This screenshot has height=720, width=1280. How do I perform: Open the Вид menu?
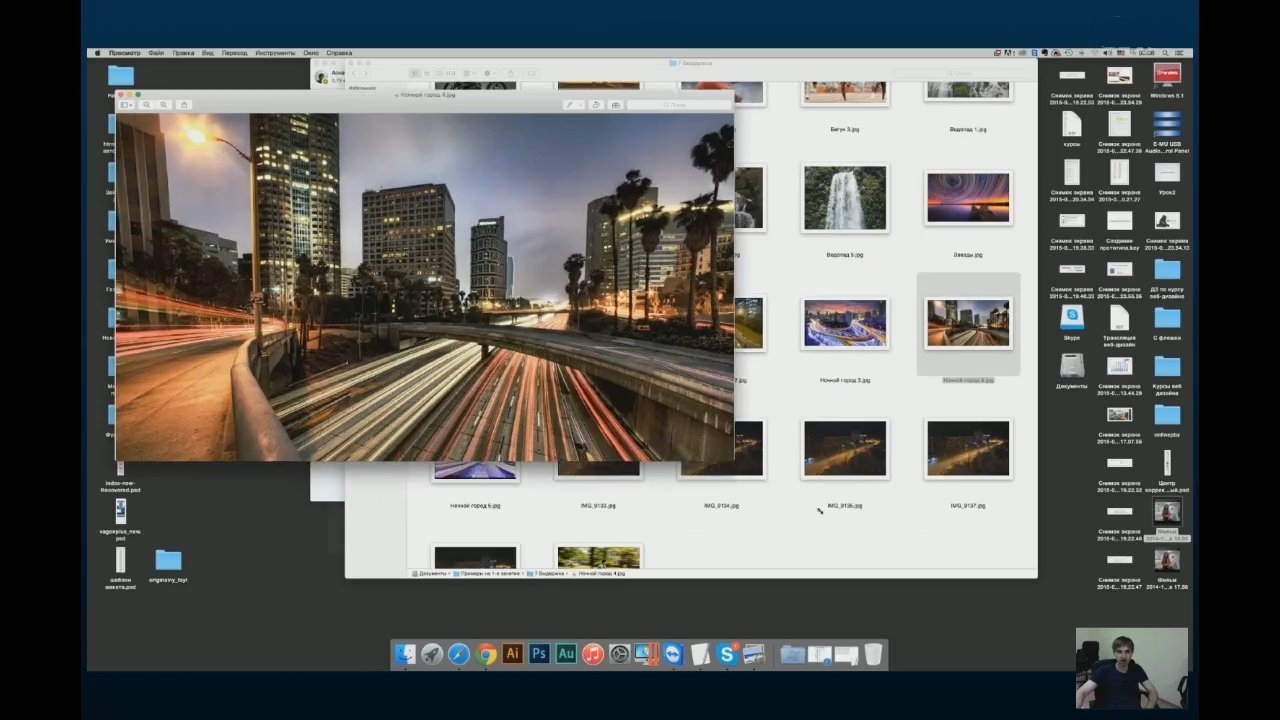coord(208,53)
